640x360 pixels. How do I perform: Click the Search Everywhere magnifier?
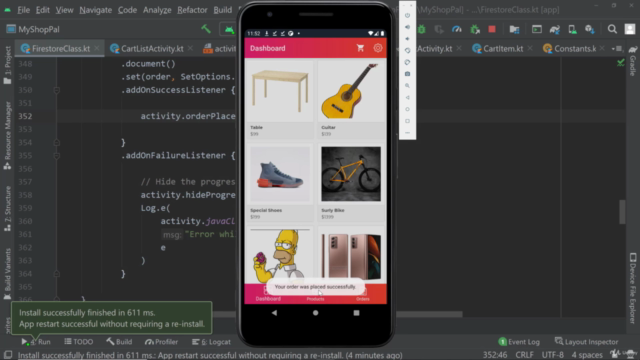pos(612,29)
